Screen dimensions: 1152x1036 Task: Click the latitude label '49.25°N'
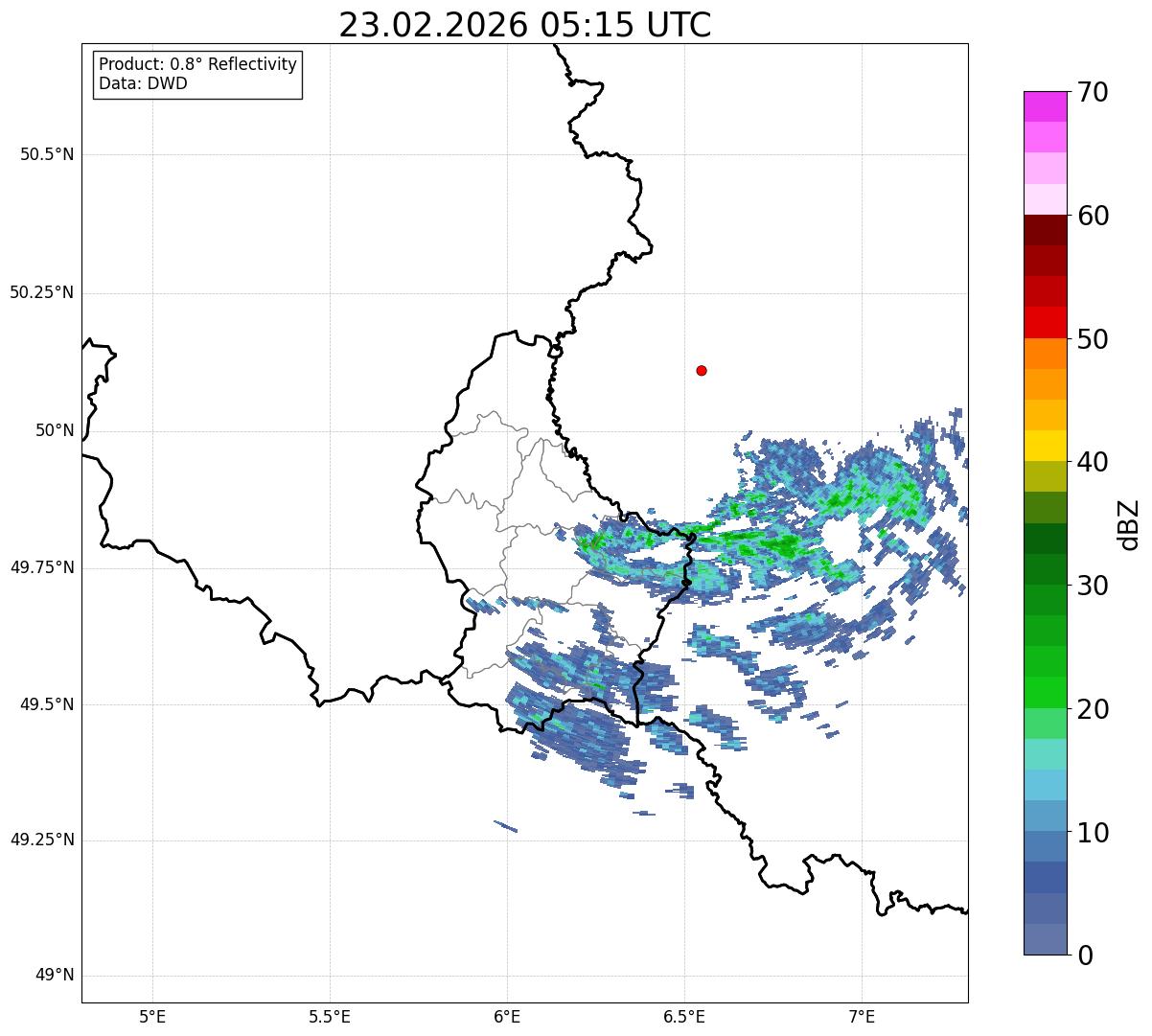[42, 840]
